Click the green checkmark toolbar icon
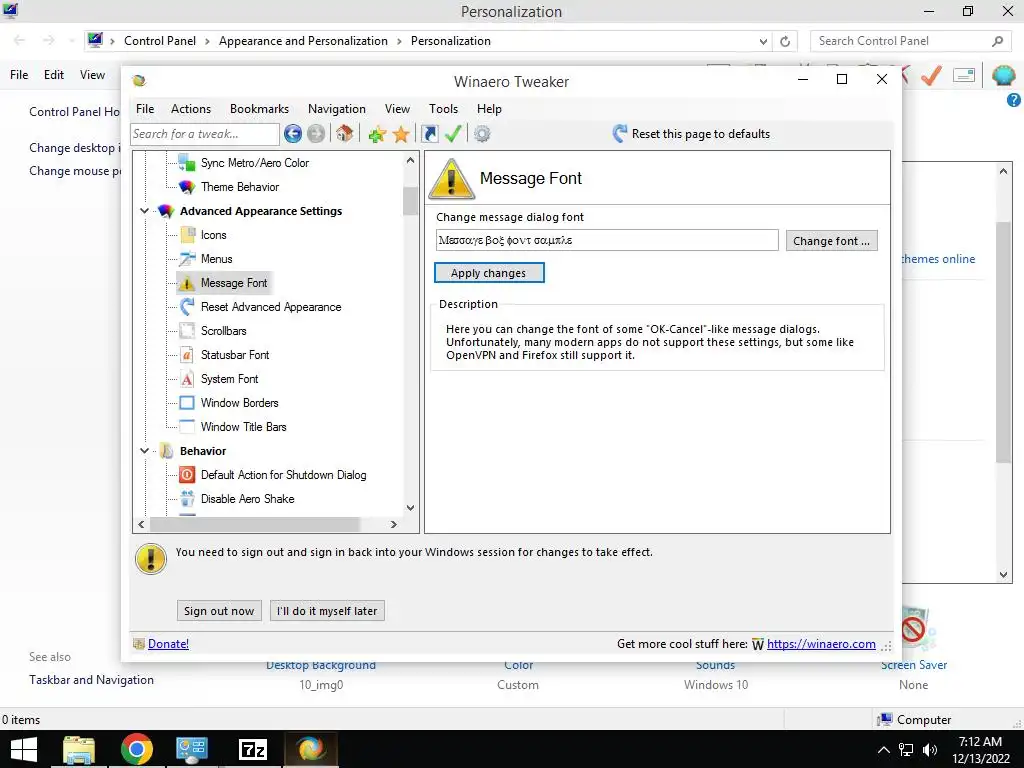The height and width of the screenshot is (768, 1024). click(453, 134)
